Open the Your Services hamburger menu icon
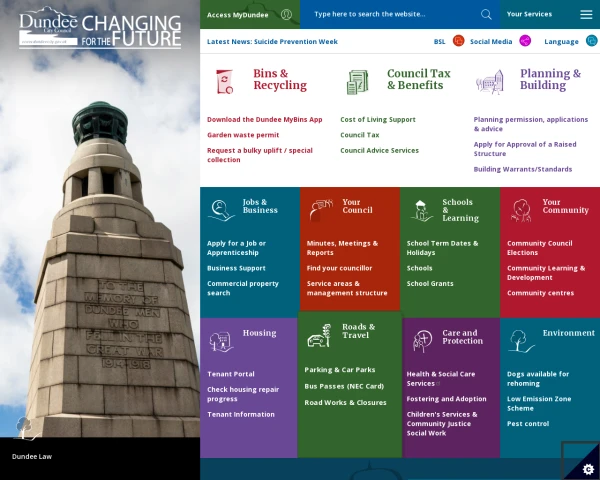The height and width of the screenshot is (480, 600). pos(586,15)
